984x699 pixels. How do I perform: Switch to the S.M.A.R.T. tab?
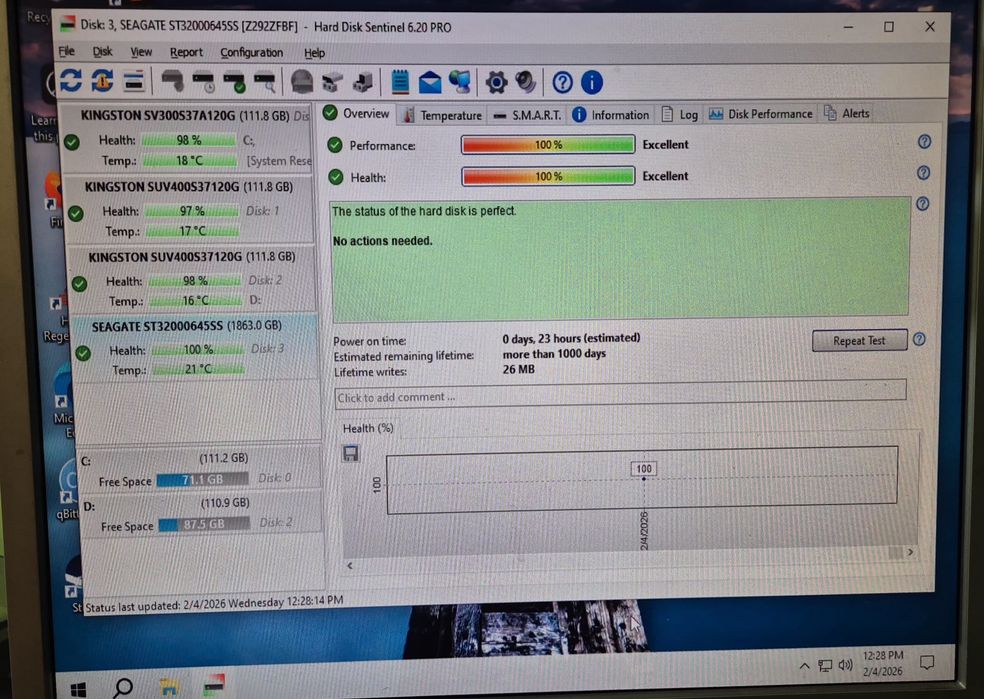point(527,115)
